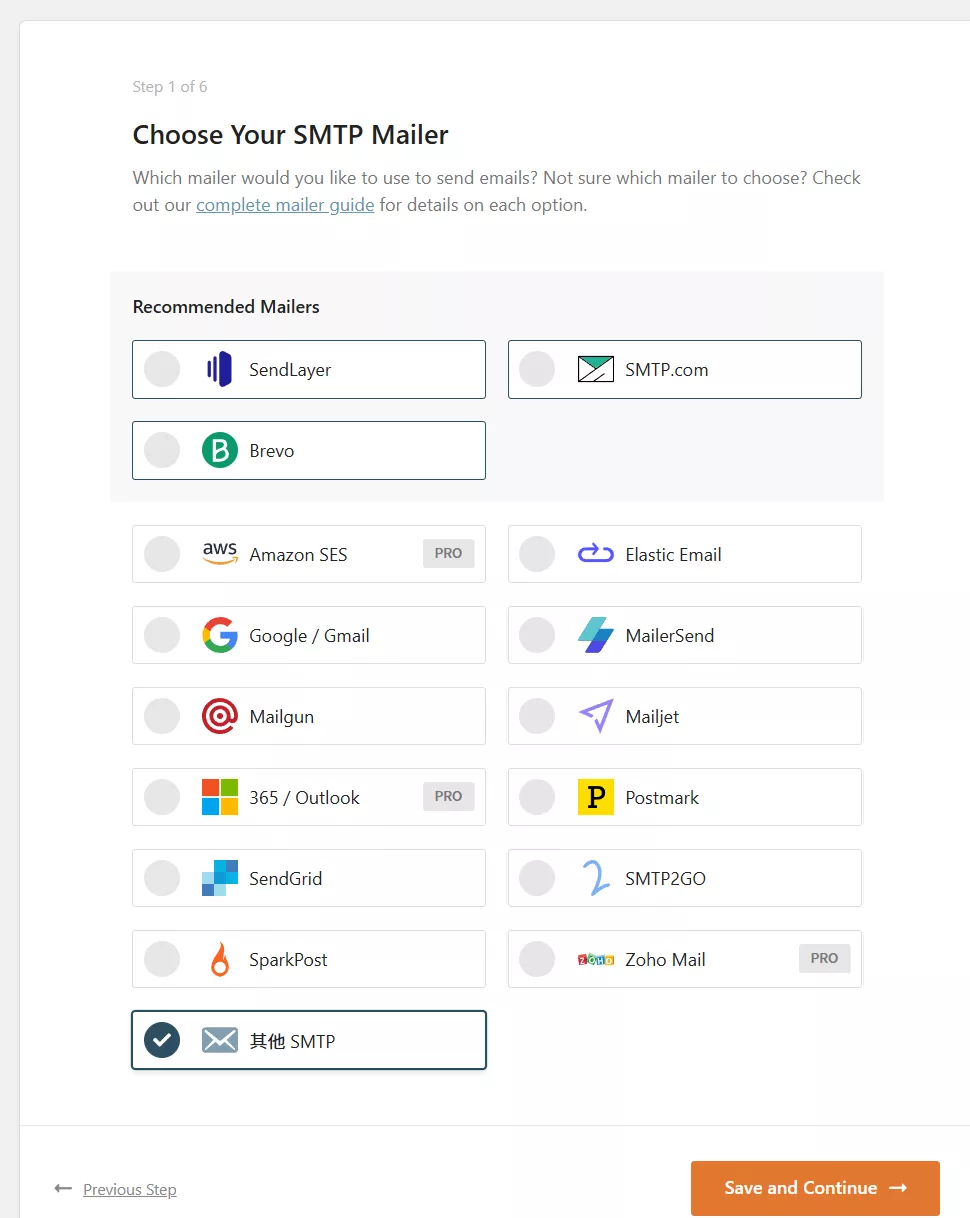Click the green Brevo logo
Screen dimensions: 970x1218
219,450
